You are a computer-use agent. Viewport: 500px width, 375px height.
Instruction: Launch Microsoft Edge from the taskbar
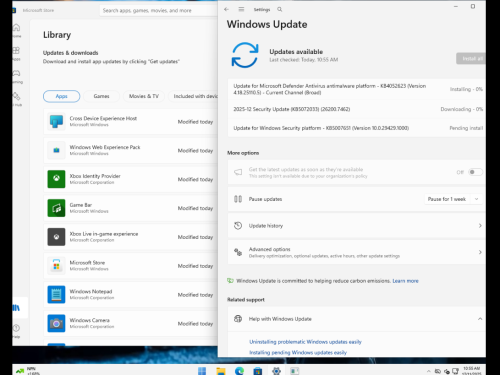click(239, 371)
